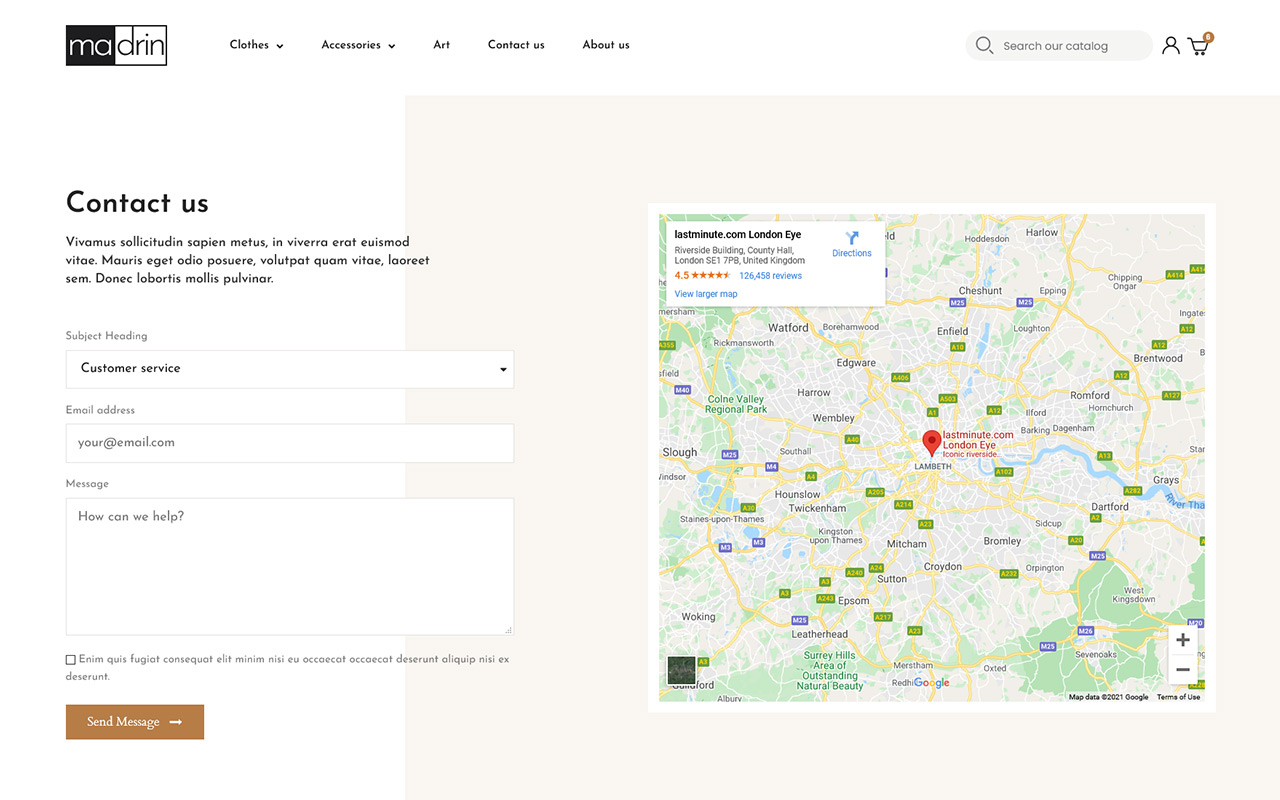The height and width of the screenshot is (800, 1280).
Task: Click the madrin logo
Action: 116,45
